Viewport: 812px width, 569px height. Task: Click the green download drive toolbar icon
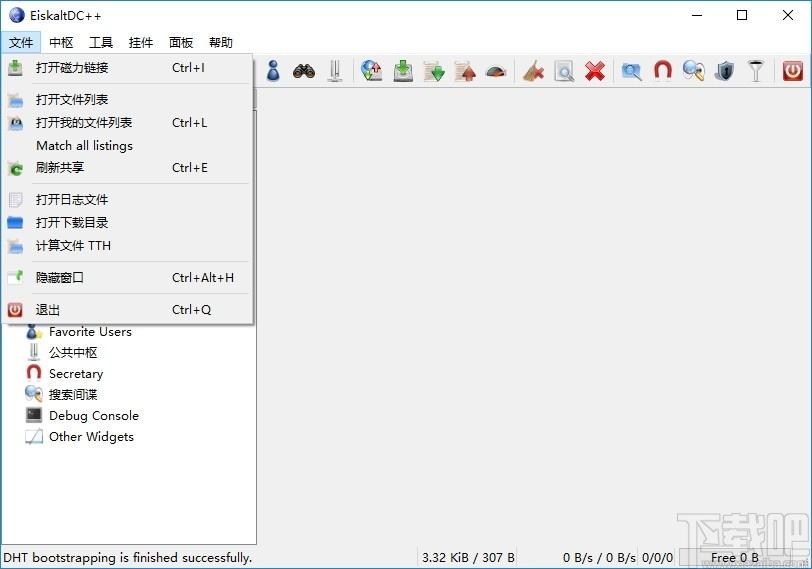pyautogui.click(x=403, y=71)
